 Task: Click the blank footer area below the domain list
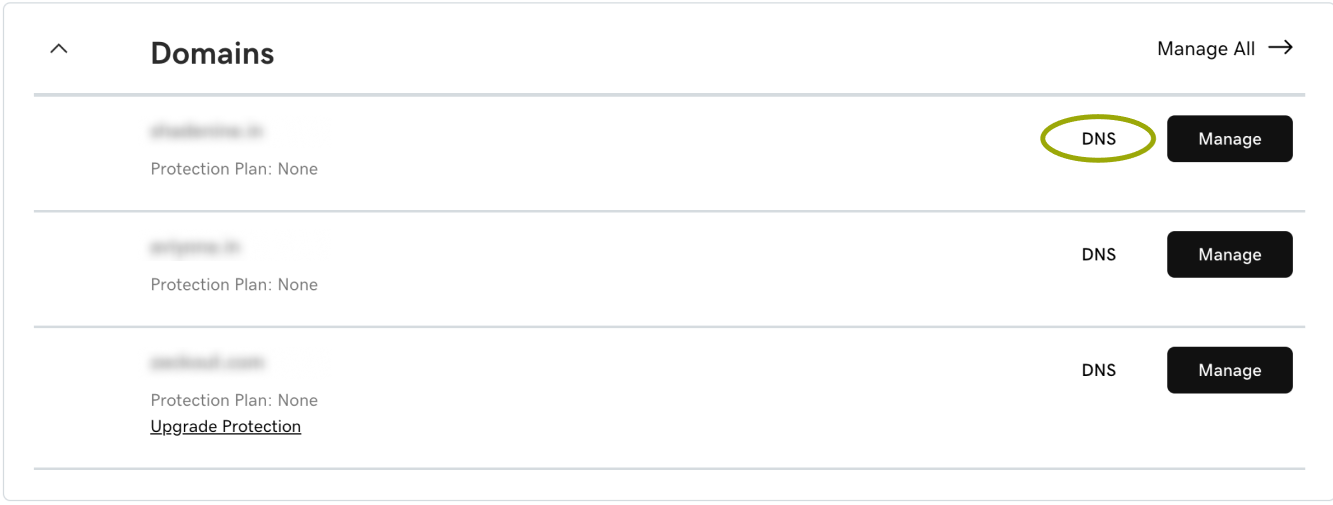[x=668, y=484]
